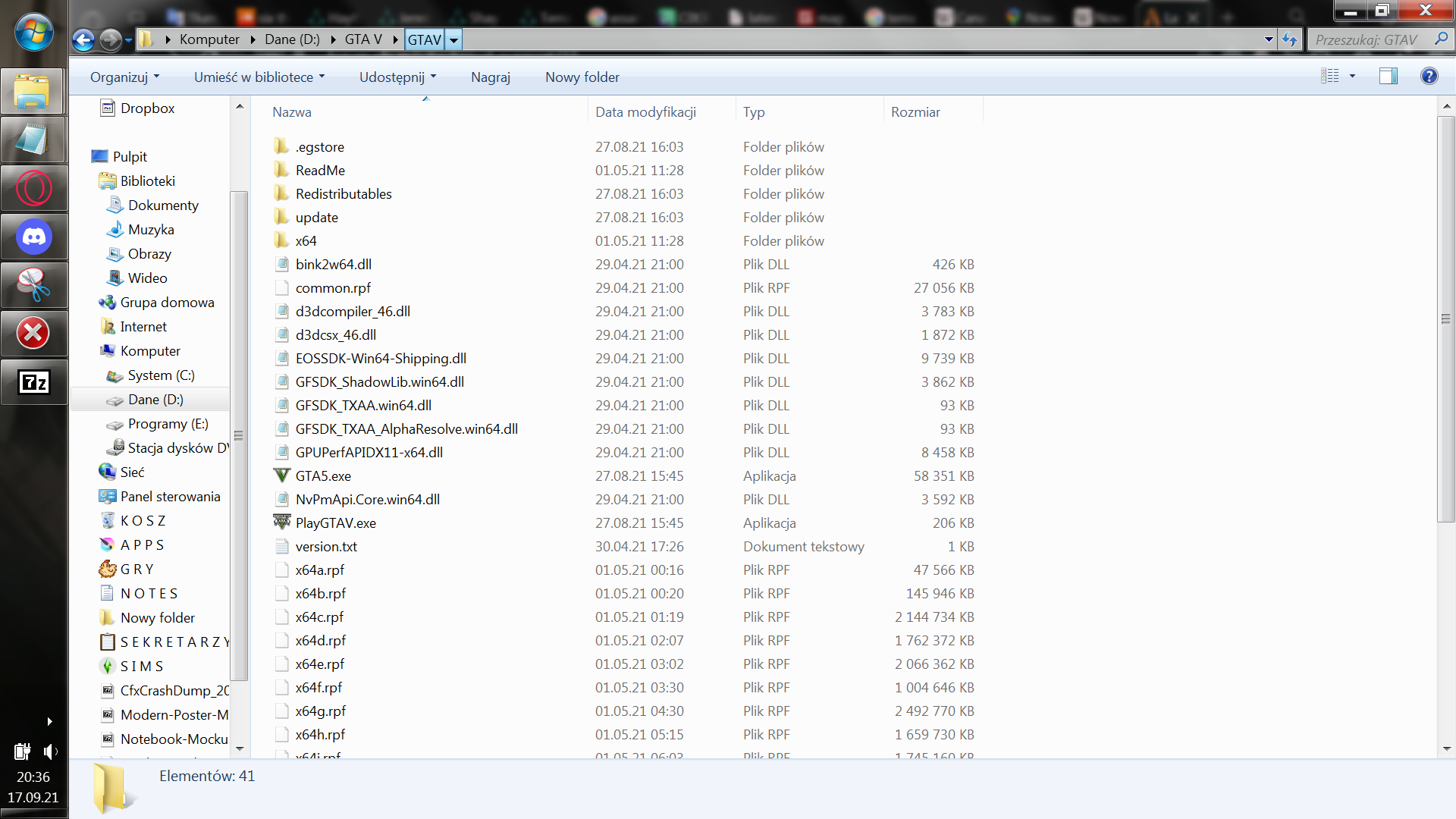
Task: Click the red X taskbar application
Action: point(34,333)
